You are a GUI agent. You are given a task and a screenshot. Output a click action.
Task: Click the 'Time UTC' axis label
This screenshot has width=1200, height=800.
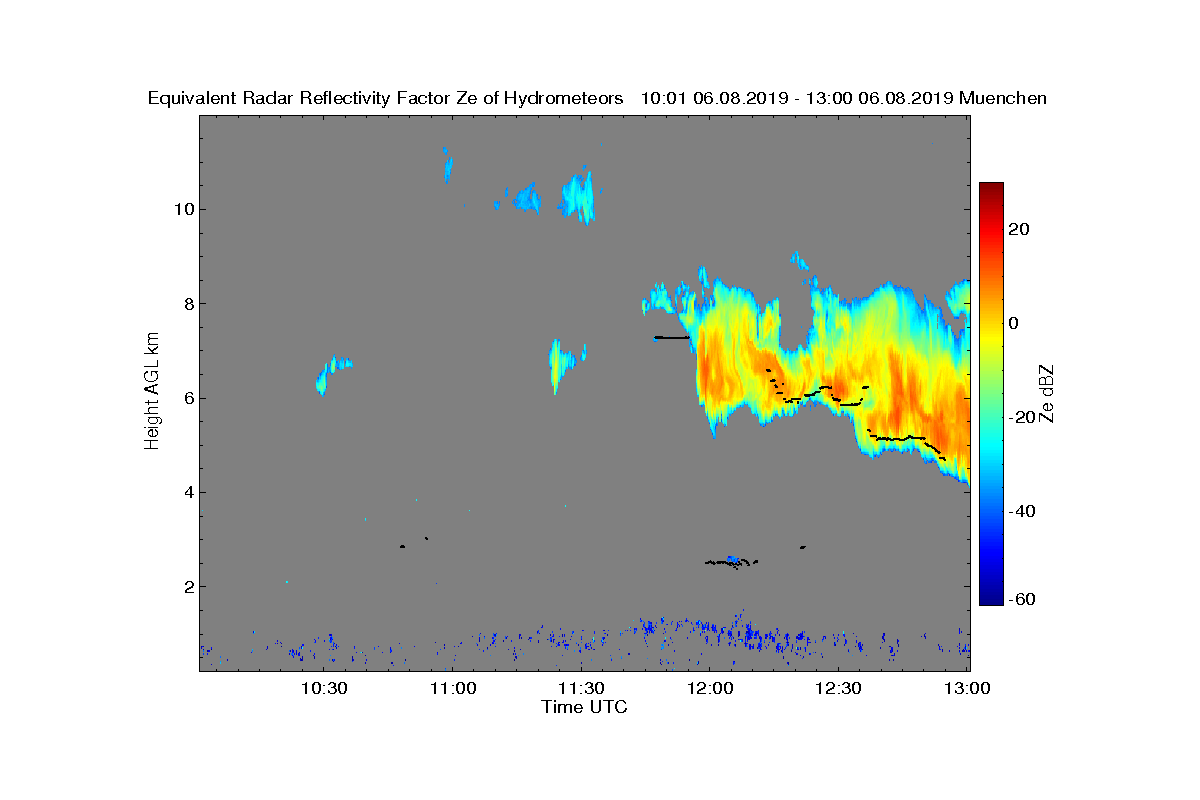[585, 707]
